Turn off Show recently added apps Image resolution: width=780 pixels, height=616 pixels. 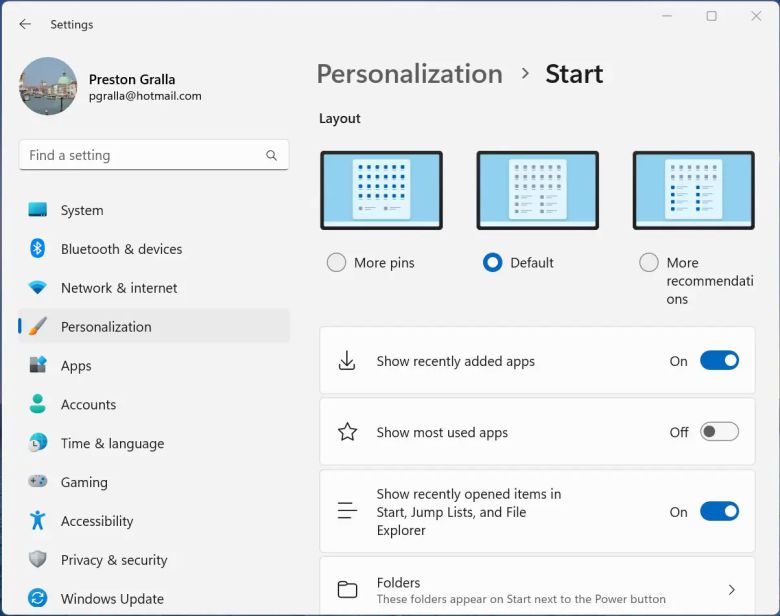719,361
